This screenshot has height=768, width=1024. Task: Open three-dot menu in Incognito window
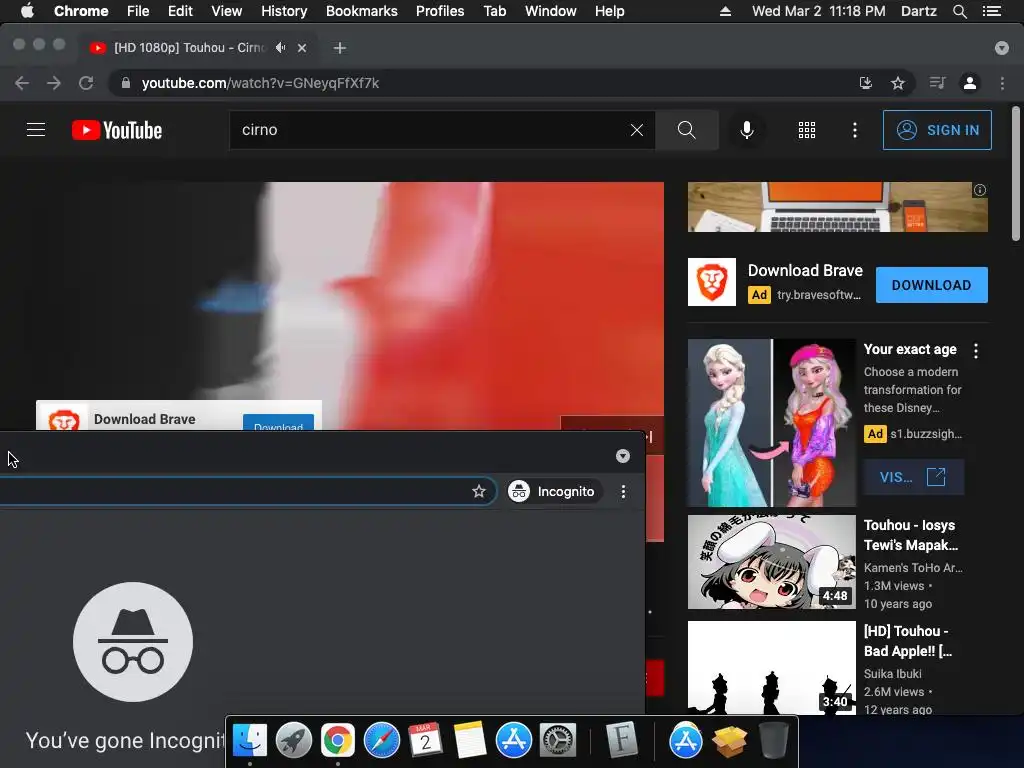624,491
